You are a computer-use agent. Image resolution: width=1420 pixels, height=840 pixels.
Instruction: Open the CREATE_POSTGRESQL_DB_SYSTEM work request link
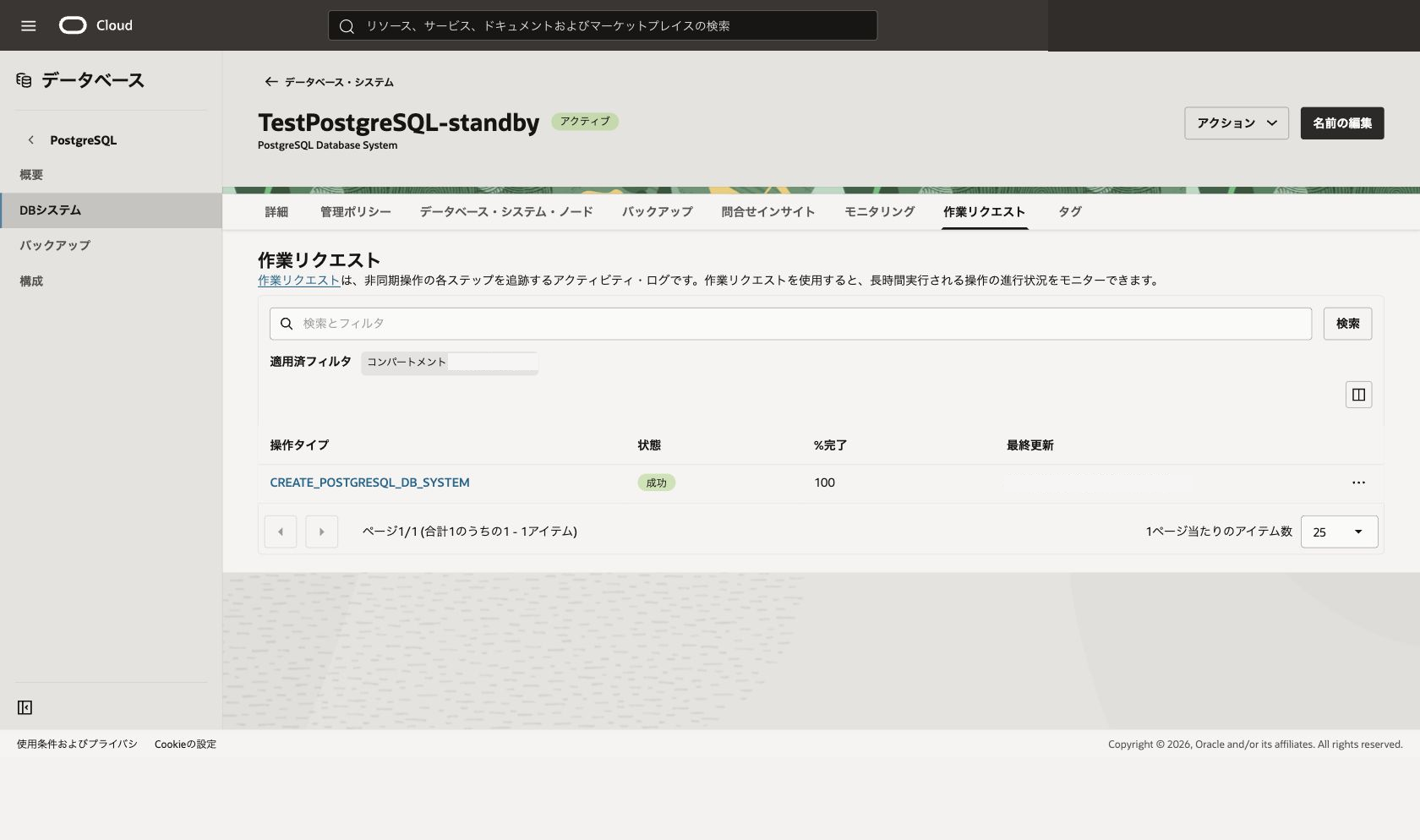[369, 483]
